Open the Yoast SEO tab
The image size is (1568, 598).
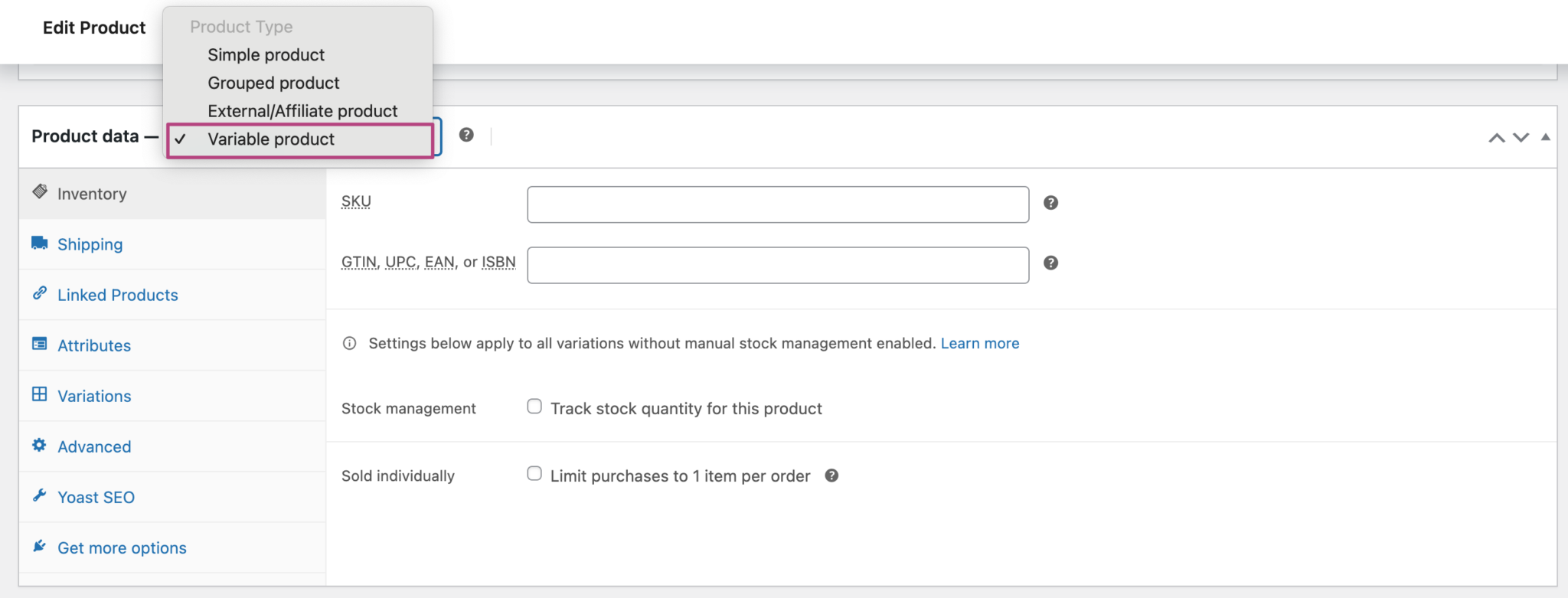coord(172,497)
